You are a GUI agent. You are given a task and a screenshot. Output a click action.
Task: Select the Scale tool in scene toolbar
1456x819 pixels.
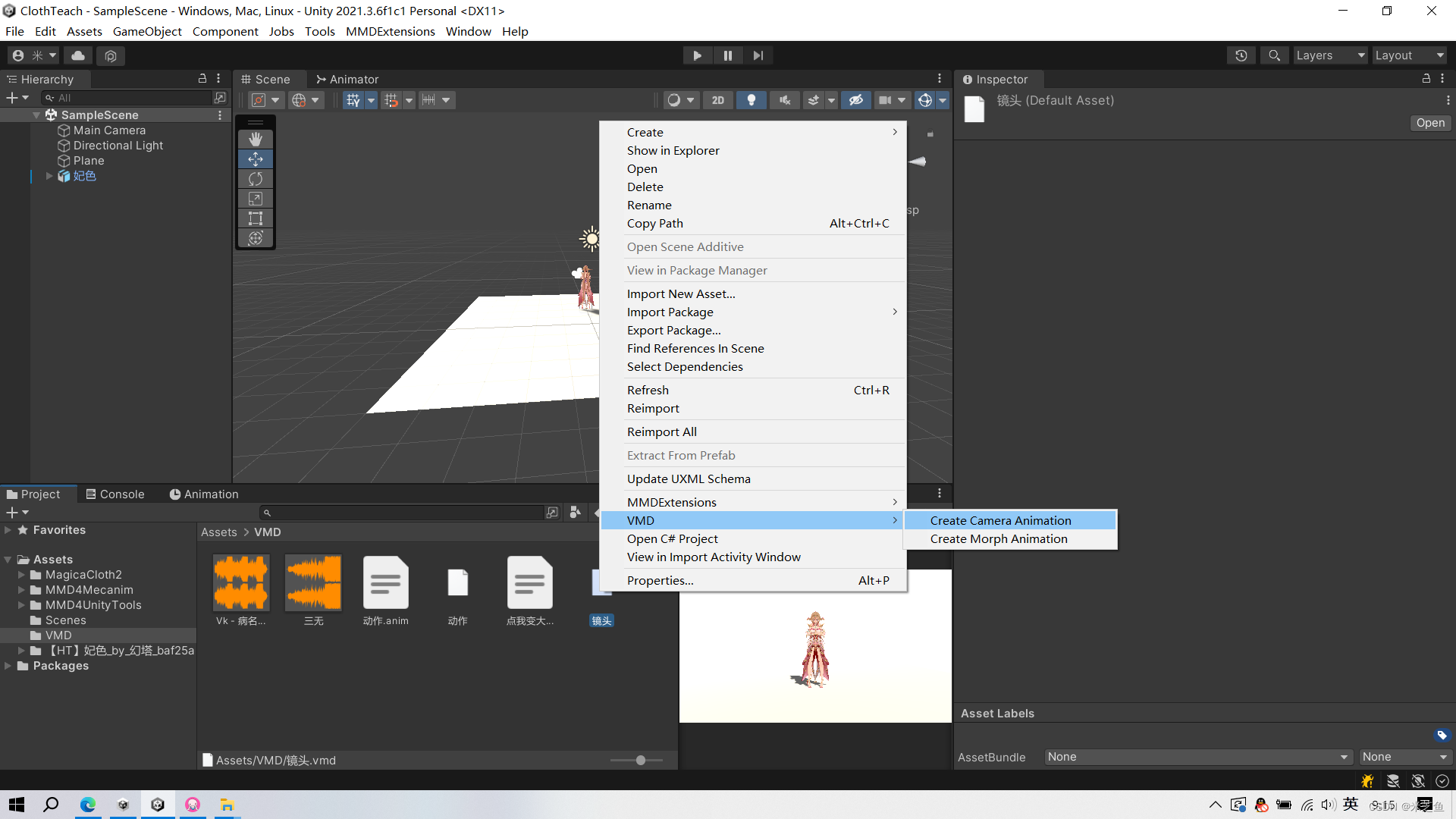[x=256, y=199]
